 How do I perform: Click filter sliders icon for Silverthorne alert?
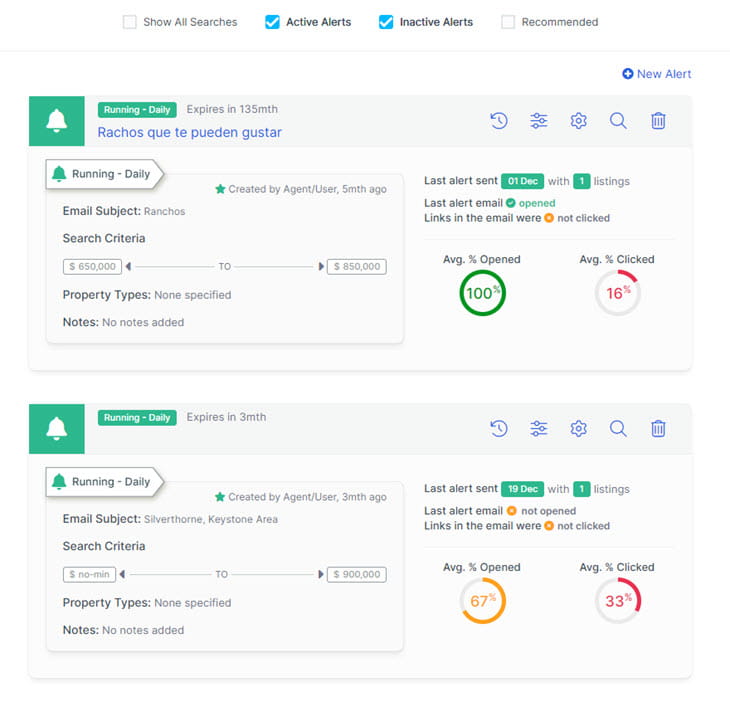[539, 429]
